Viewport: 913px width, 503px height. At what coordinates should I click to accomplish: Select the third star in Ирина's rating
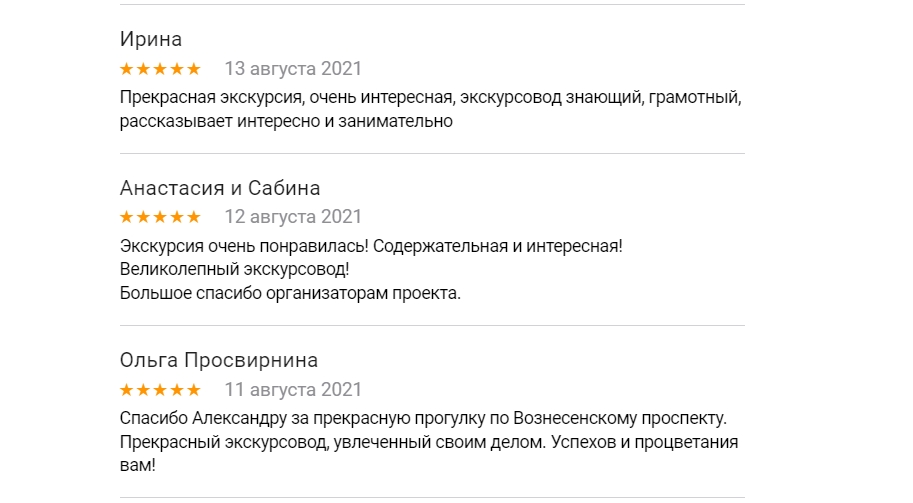(160, 69)
